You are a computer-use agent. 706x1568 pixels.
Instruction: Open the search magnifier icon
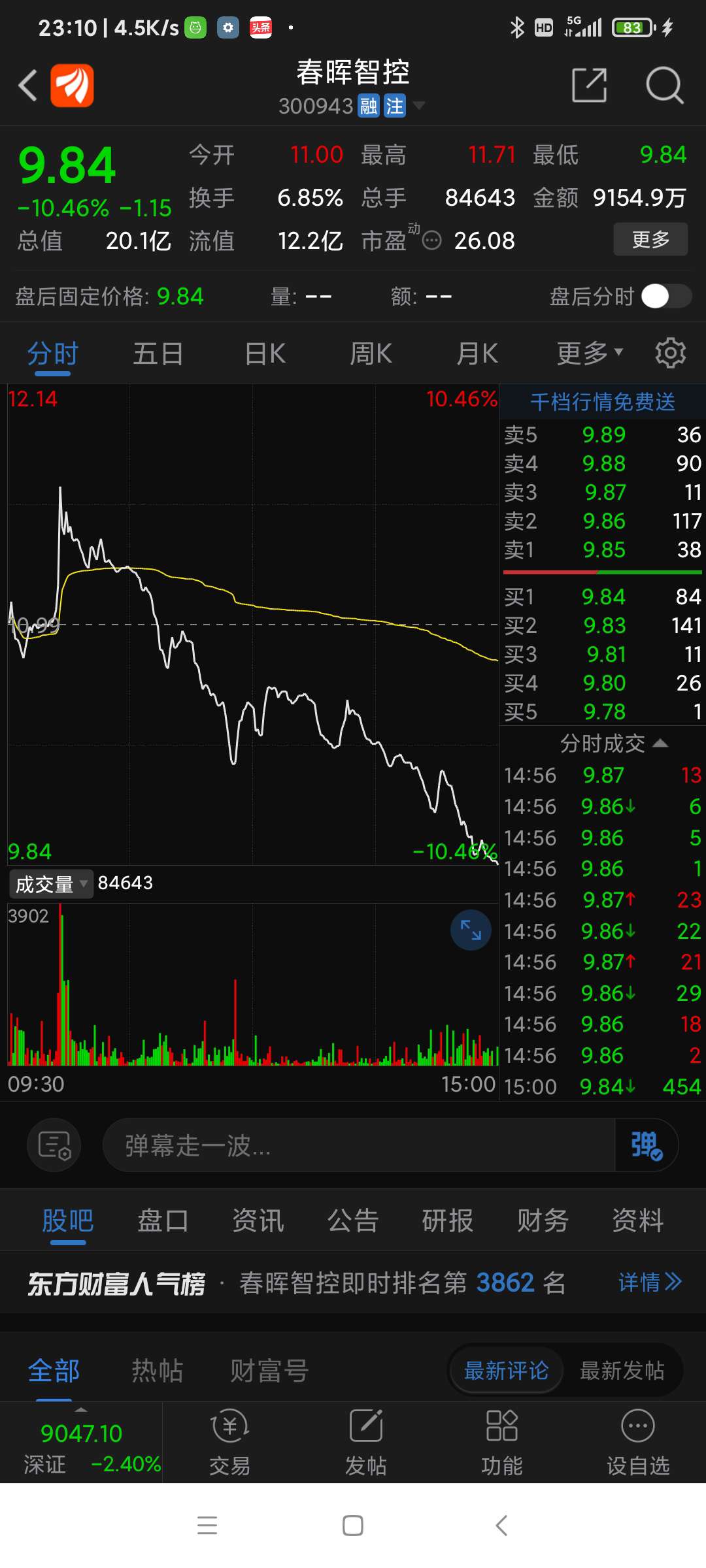pyautogui.click(x=664, y=85)
